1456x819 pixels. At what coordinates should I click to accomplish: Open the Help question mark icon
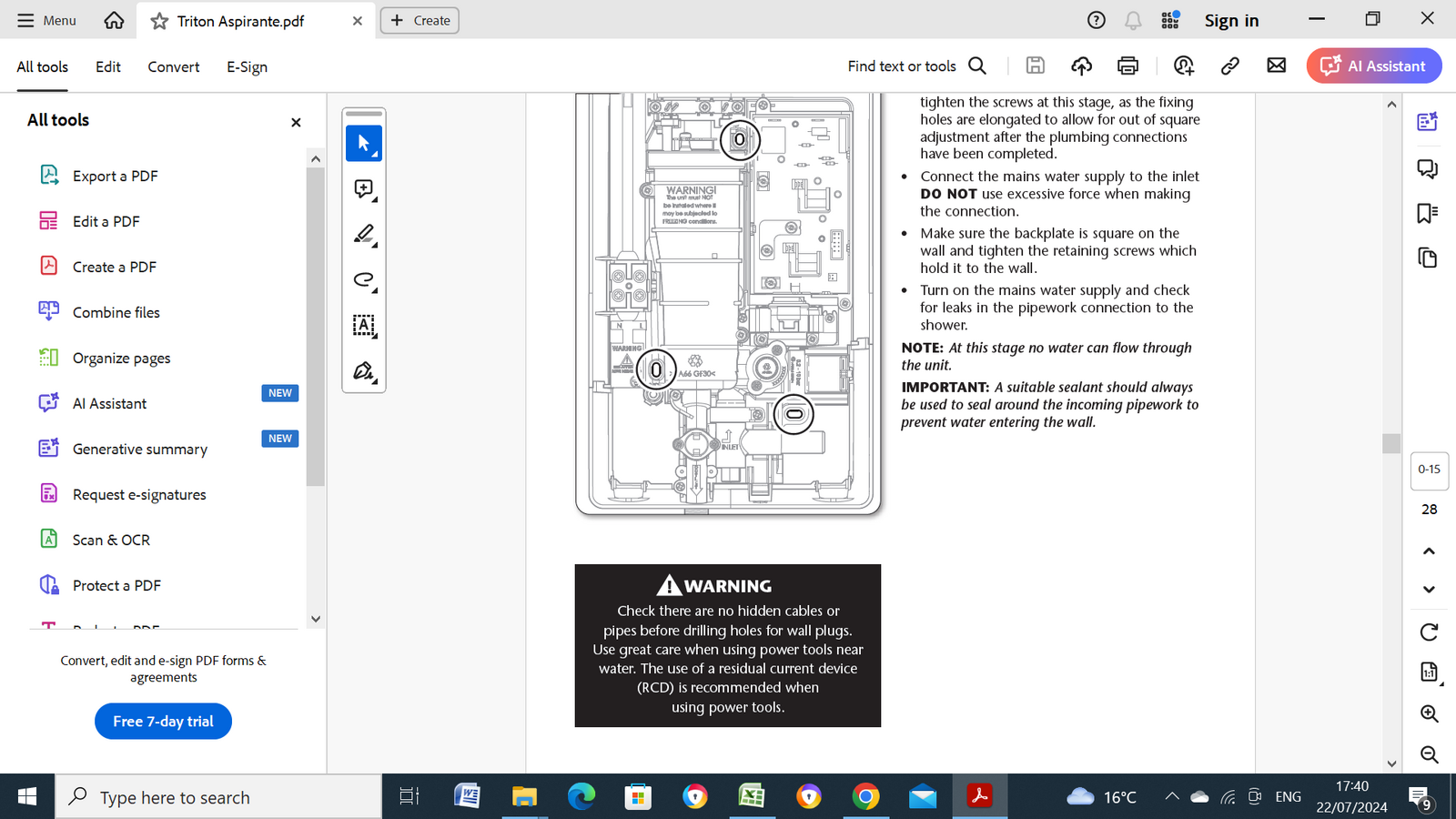pos(1097,20)
